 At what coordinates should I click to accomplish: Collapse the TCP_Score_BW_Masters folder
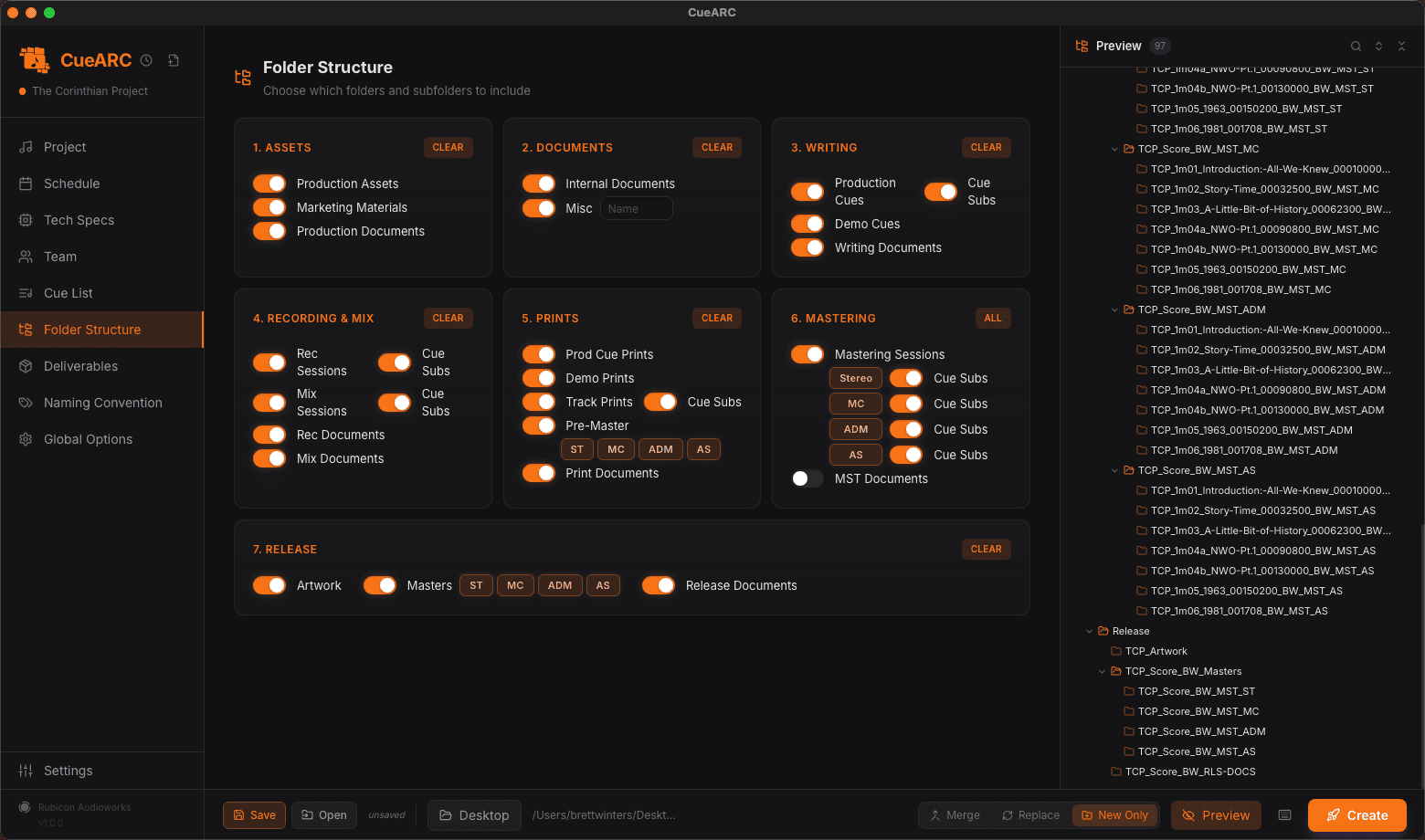click(1102, 671)
